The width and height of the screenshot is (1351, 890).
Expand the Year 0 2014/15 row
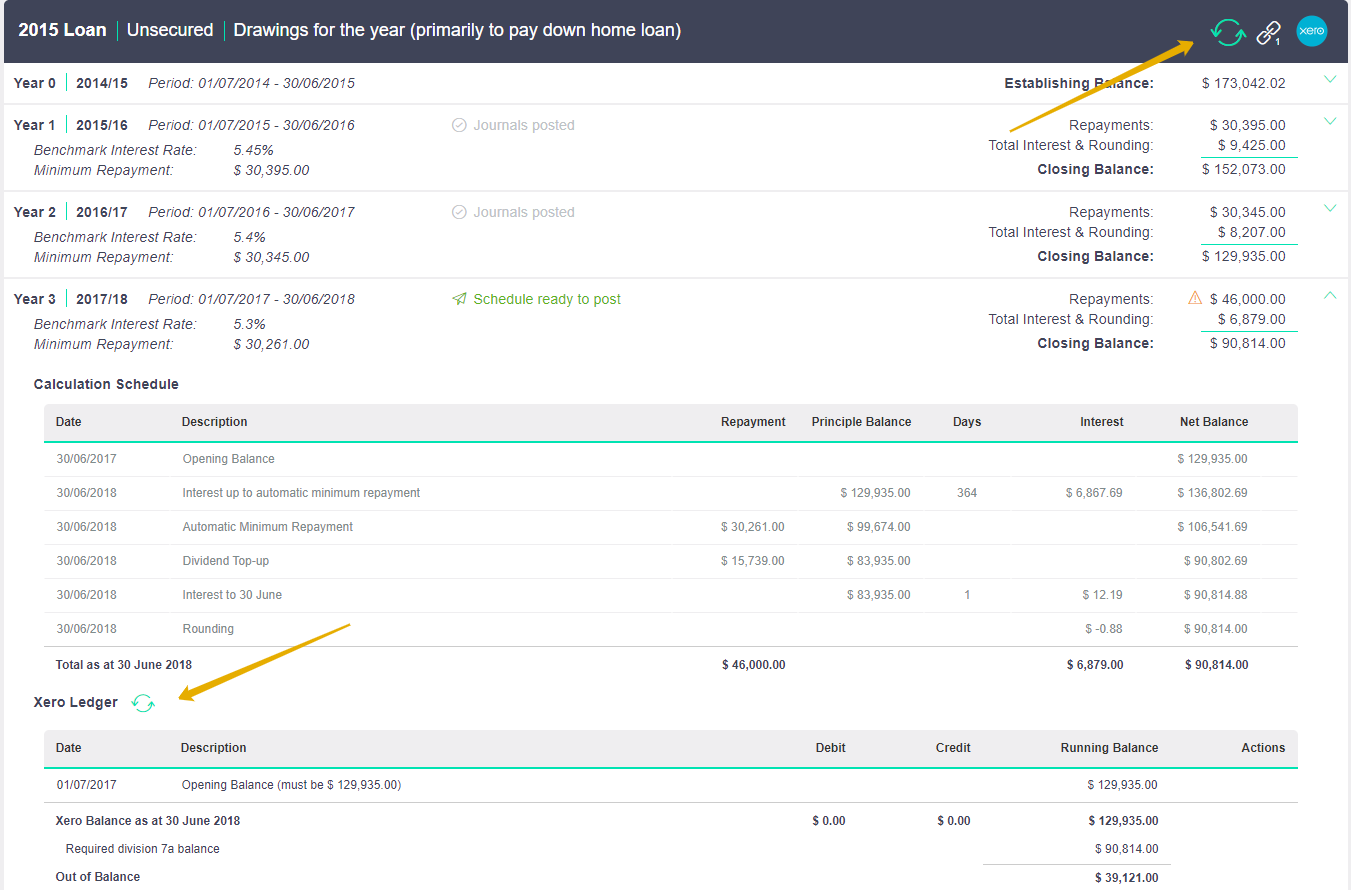tap(1329, 80)
